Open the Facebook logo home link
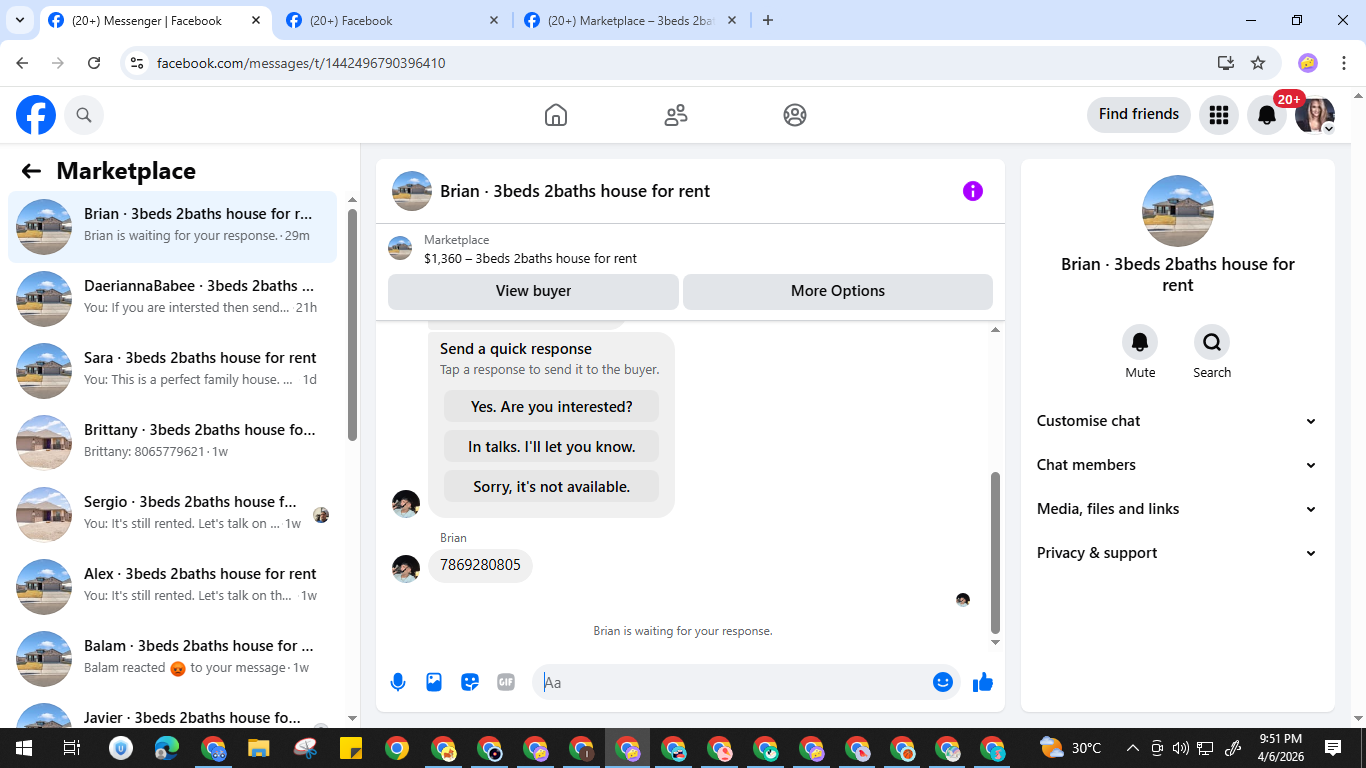Image resolution: width=1366 pixels, height=768 pixels. (36, 115)
